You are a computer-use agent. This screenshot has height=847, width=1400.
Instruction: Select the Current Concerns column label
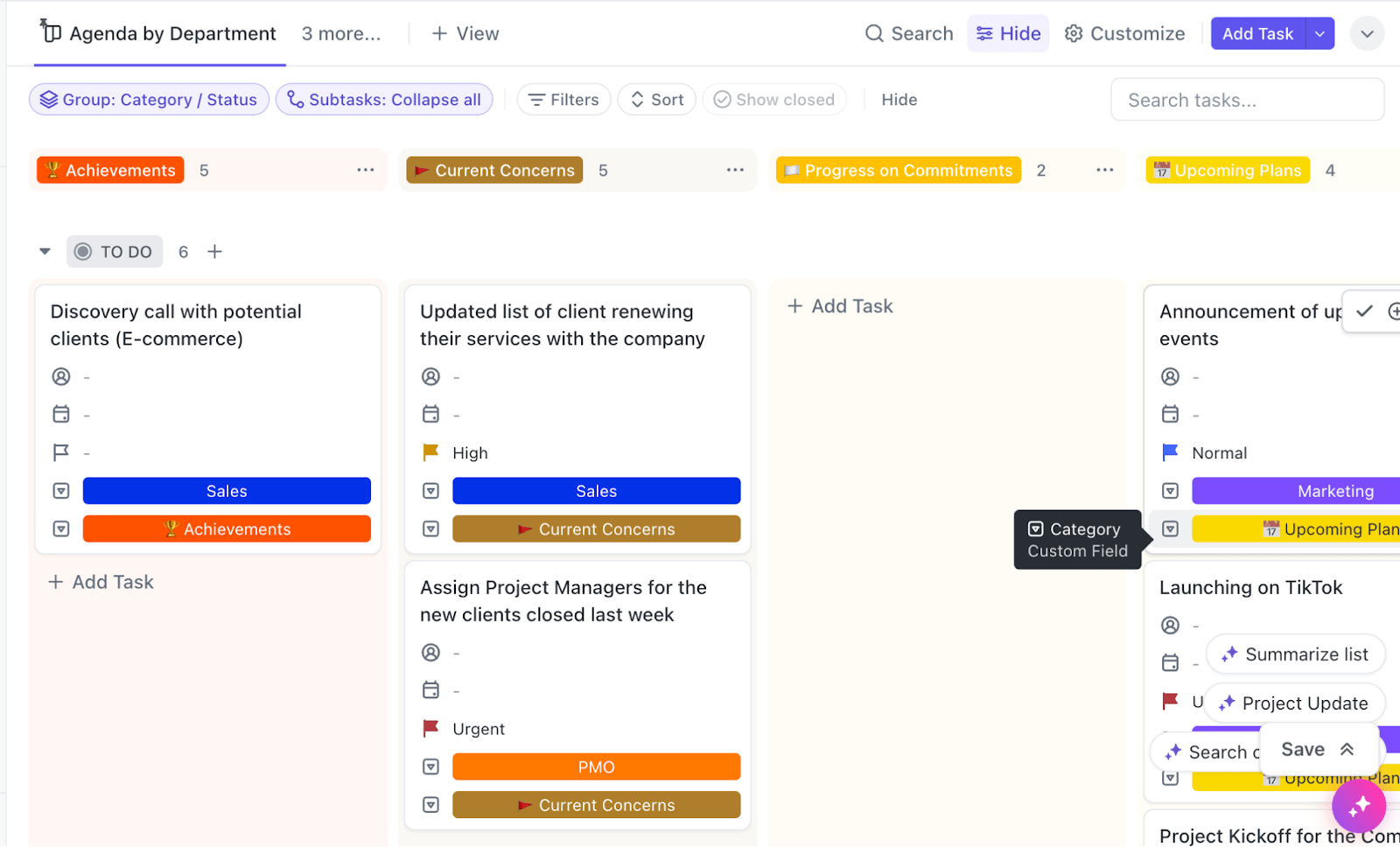point(494,170)
